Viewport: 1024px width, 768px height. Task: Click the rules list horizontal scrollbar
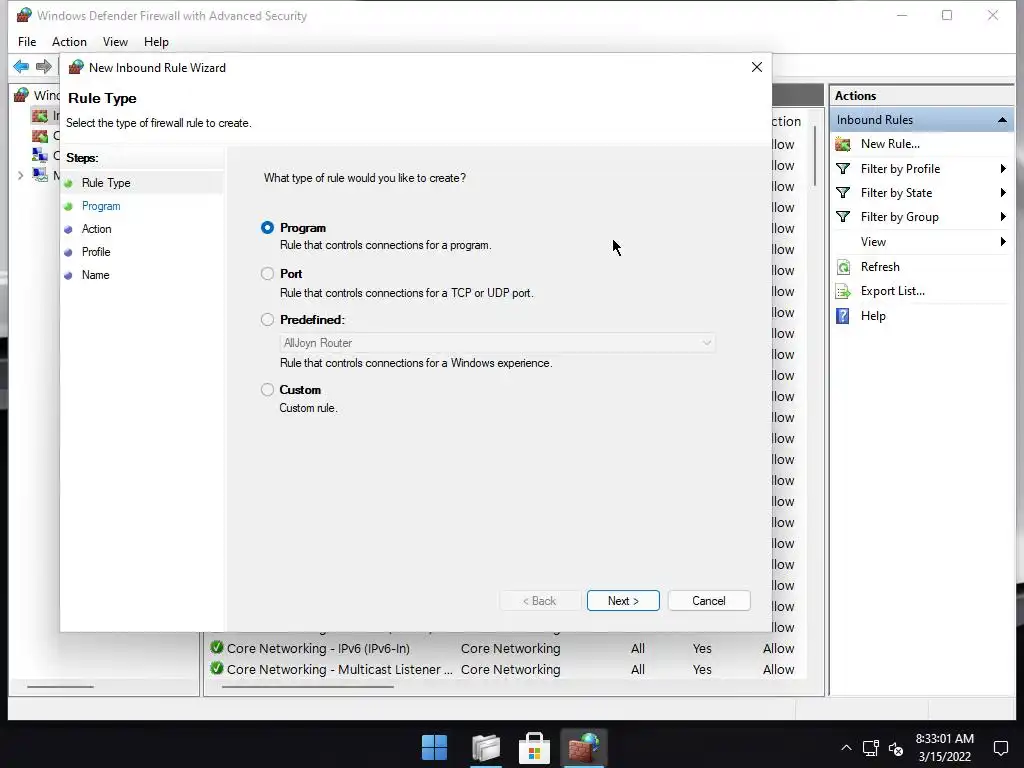(x=308, y=686)
